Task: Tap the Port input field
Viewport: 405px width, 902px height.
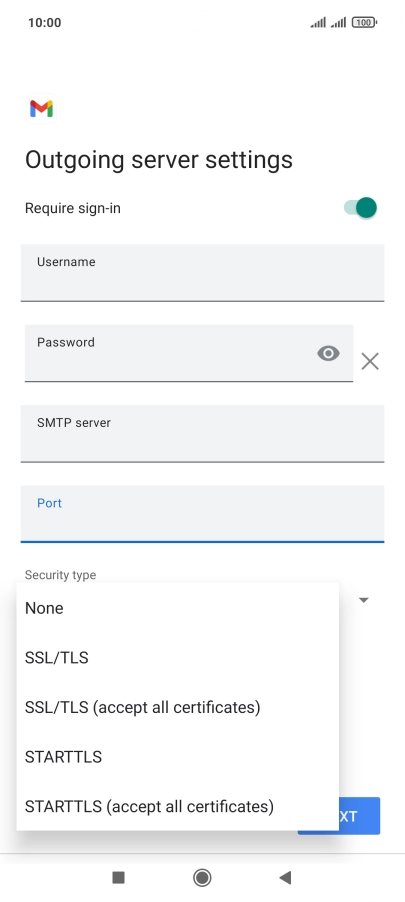Action: click(202, 514)
